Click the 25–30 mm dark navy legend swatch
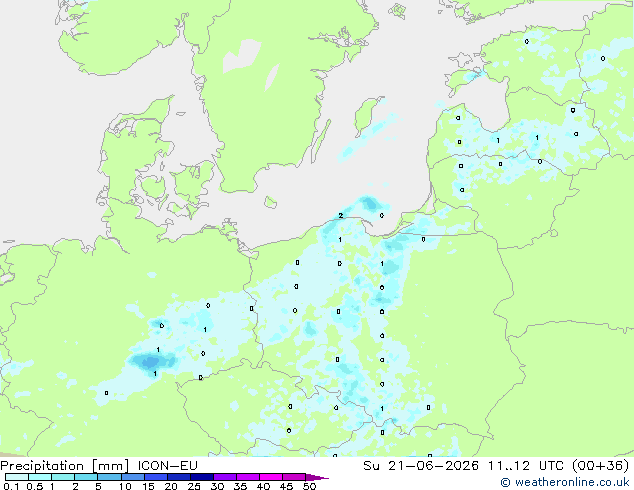This screenshot has width=634, height=490. pyautogui.click(x=201, y=477)
